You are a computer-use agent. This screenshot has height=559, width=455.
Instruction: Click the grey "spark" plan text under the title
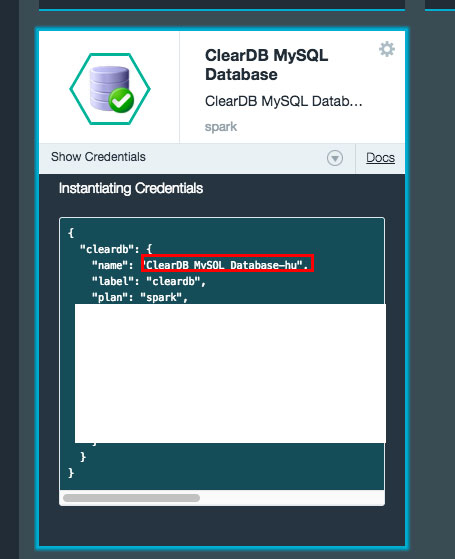(221, 127)
